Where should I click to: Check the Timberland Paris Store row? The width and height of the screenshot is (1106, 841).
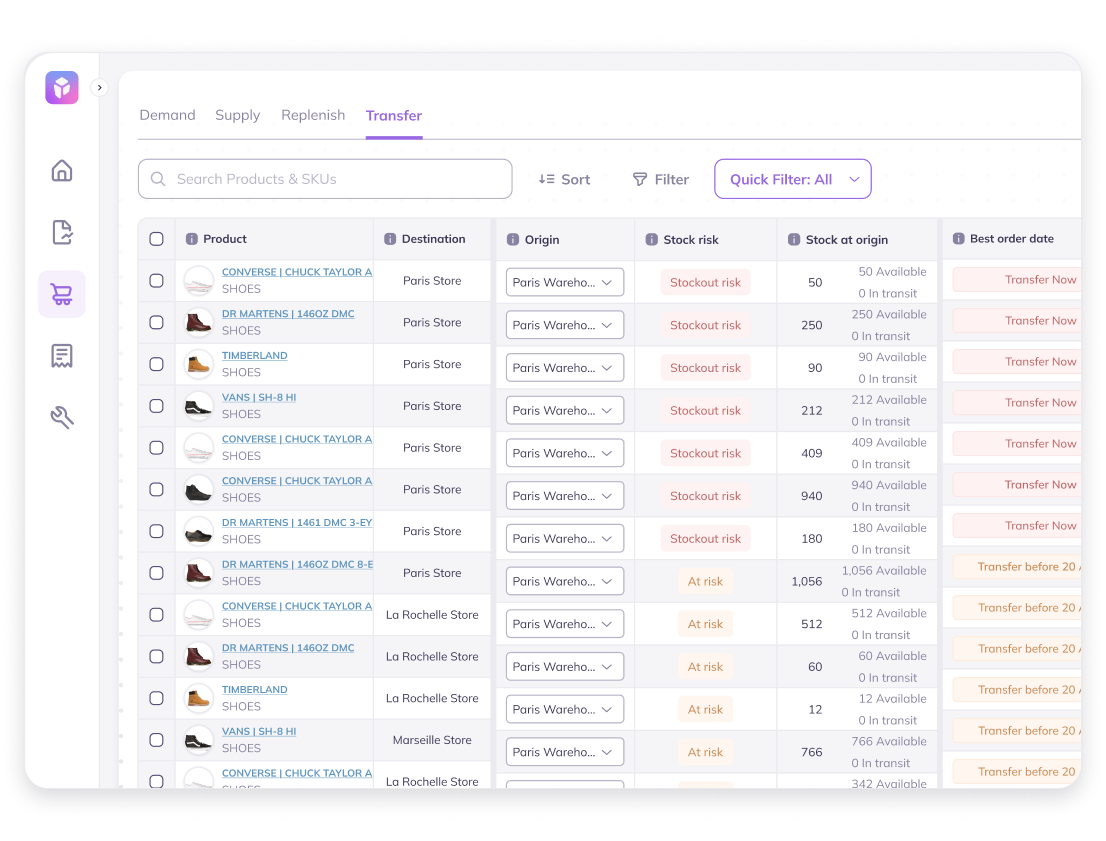click(x=157, y=364)
